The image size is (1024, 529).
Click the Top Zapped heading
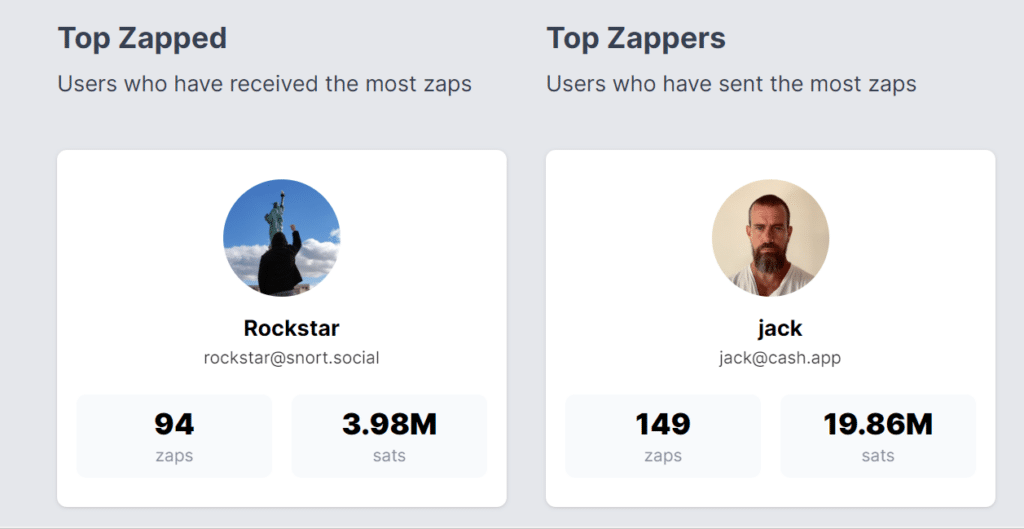pos(142,38)
